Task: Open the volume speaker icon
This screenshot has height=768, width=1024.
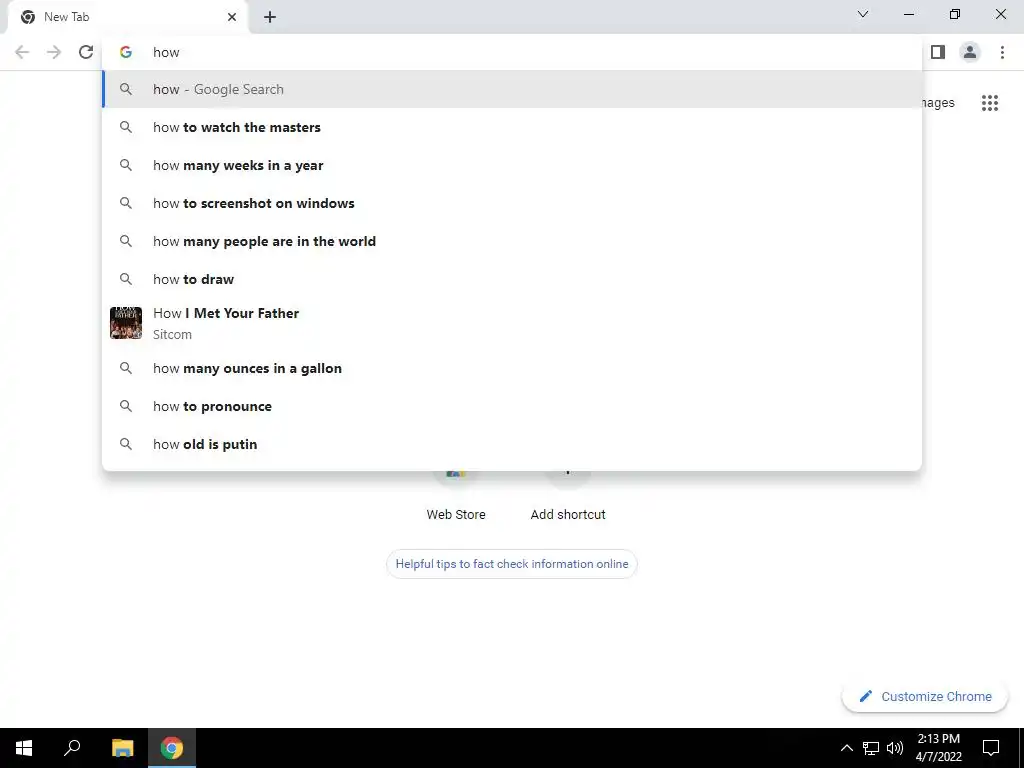Action: point(895,748)
